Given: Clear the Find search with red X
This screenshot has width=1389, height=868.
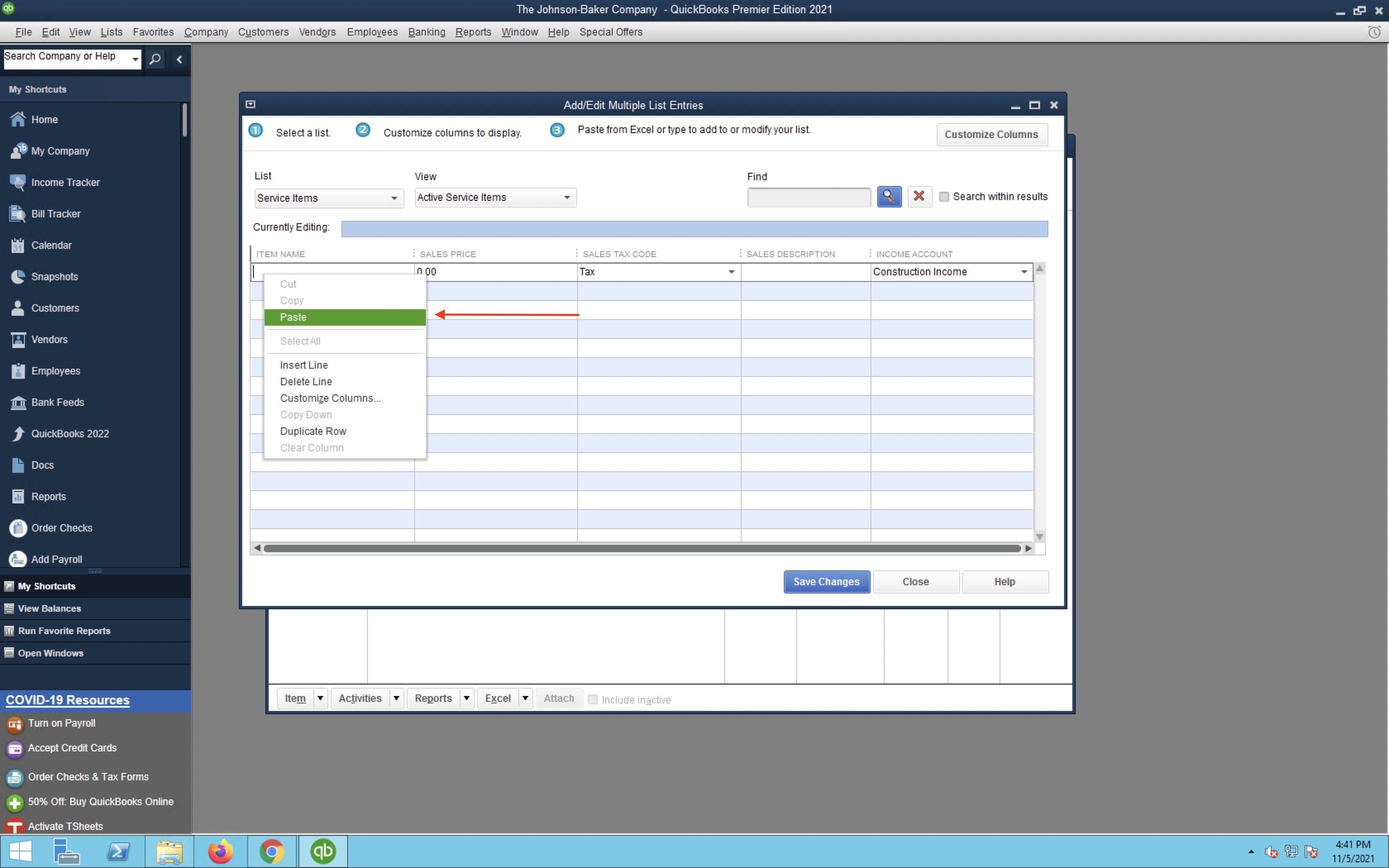Looking at the screenshot, I should (919, 196).
